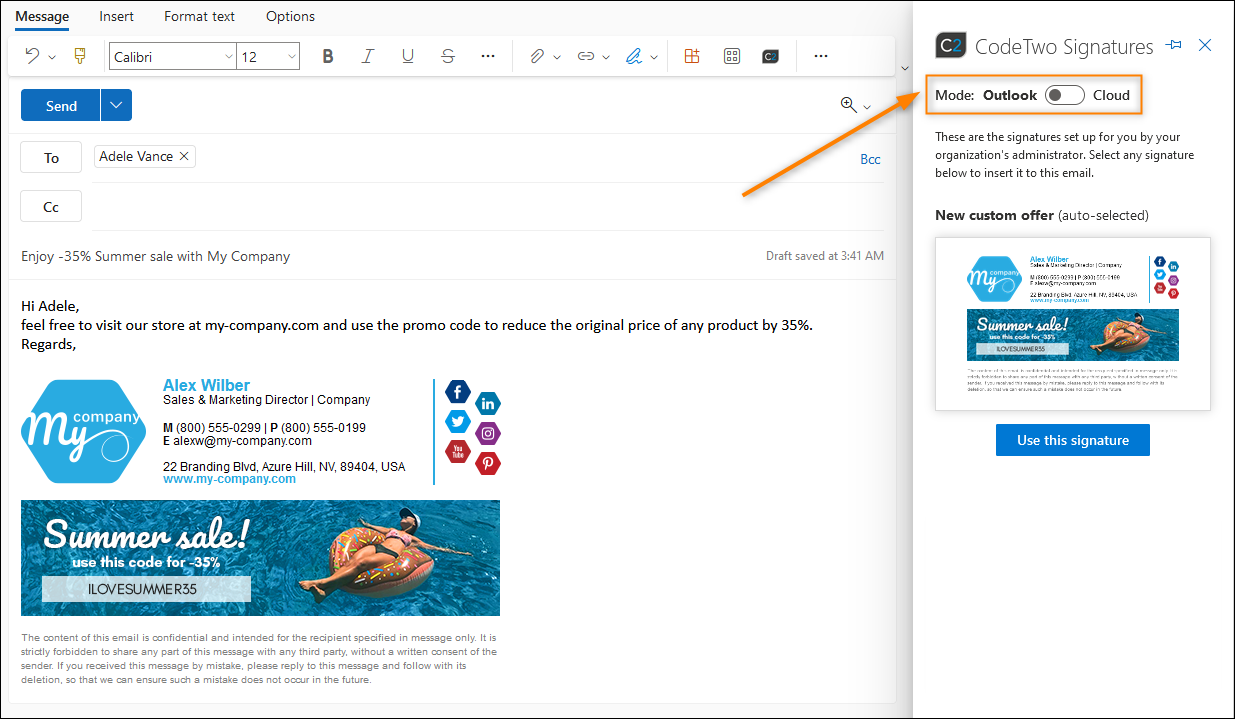
Task: Open the CodeTwo Signatures add-in icon
Action: click(x=770, y=56)
